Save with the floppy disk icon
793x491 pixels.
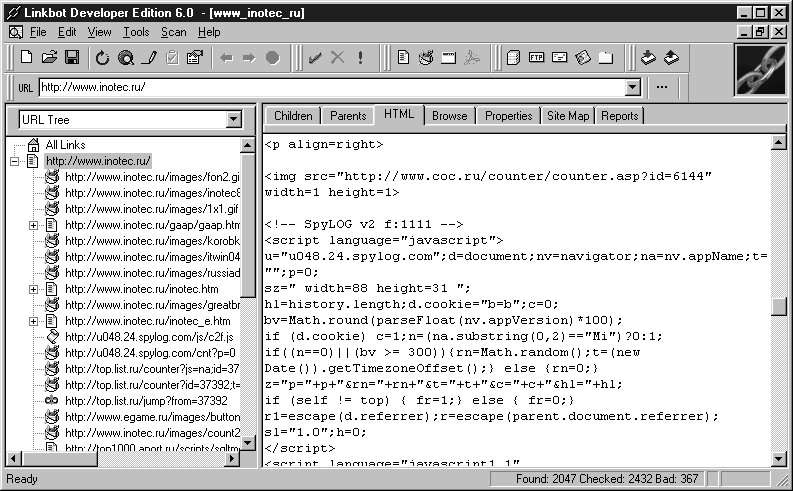tap(72, 58)
